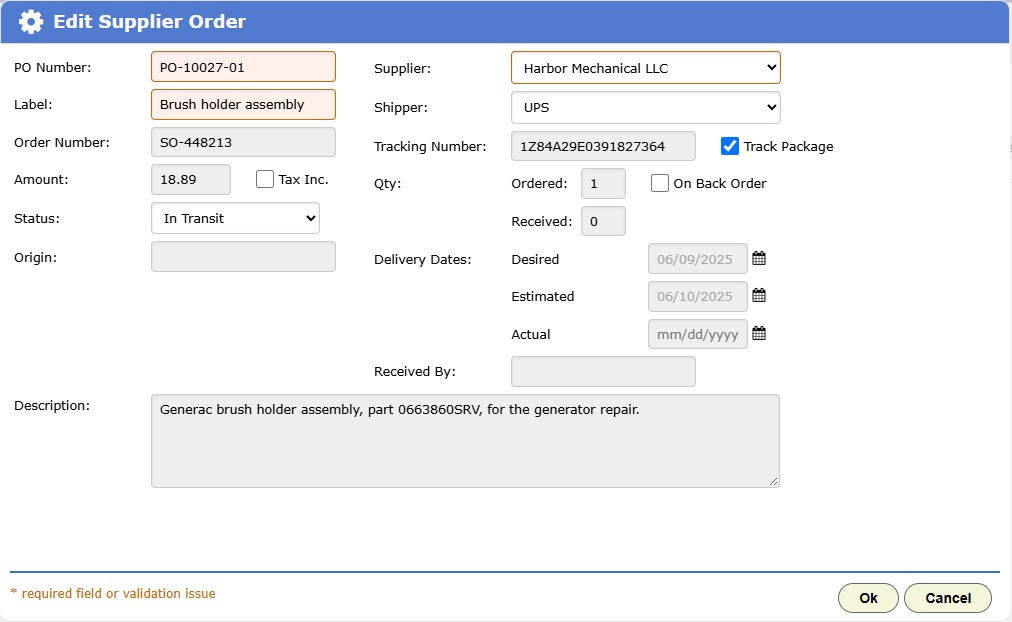Focus the Actual delivery date field
The width and height of the screenshot is (1012, 622).
[x=698, y=334]
